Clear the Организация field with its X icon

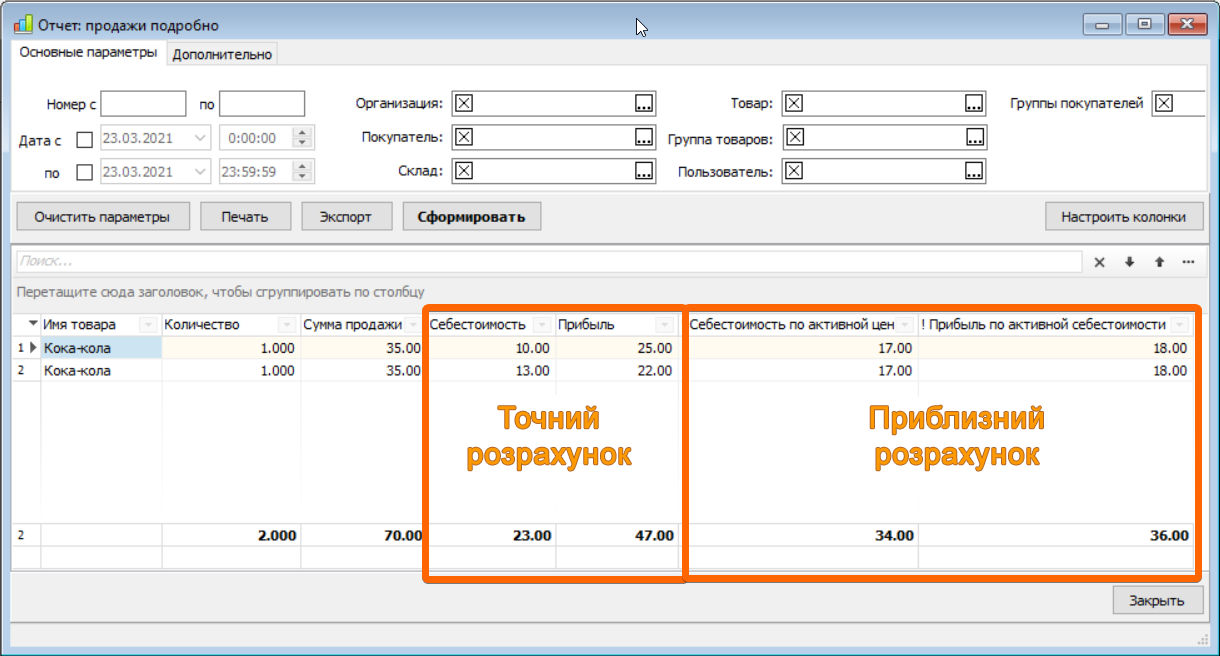pos(464,103)
